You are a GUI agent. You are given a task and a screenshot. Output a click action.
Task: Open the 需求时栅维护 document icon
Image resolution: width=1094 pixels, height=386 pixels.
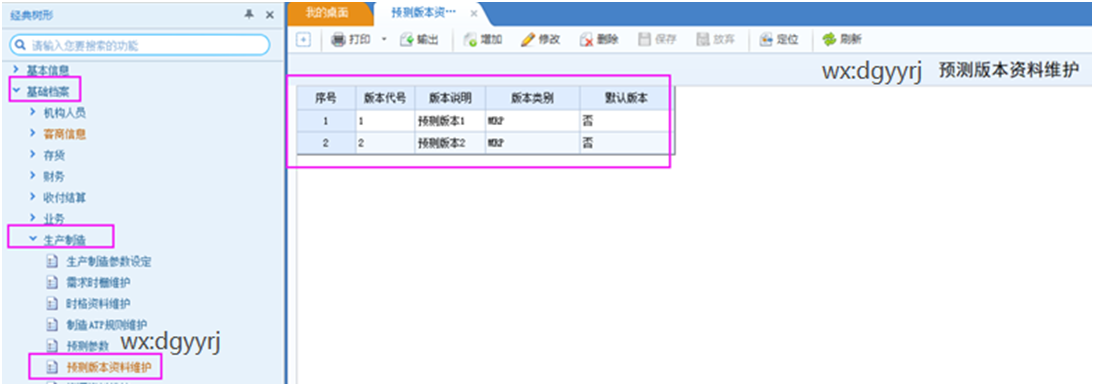click(51, 283)
